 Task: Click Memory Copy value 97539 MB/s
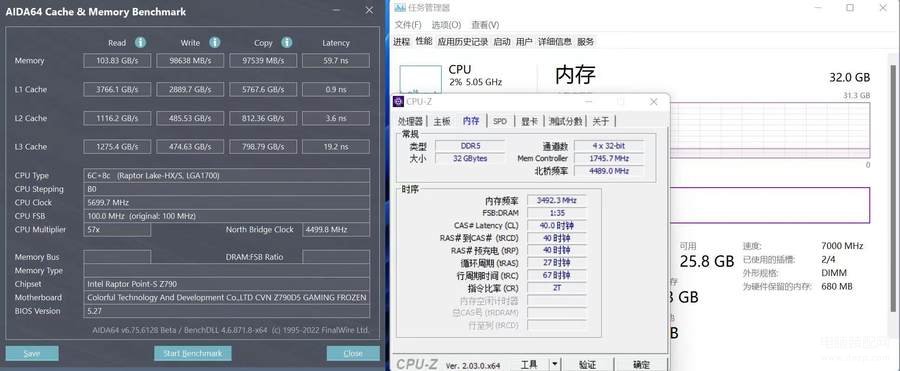(263, 61)
